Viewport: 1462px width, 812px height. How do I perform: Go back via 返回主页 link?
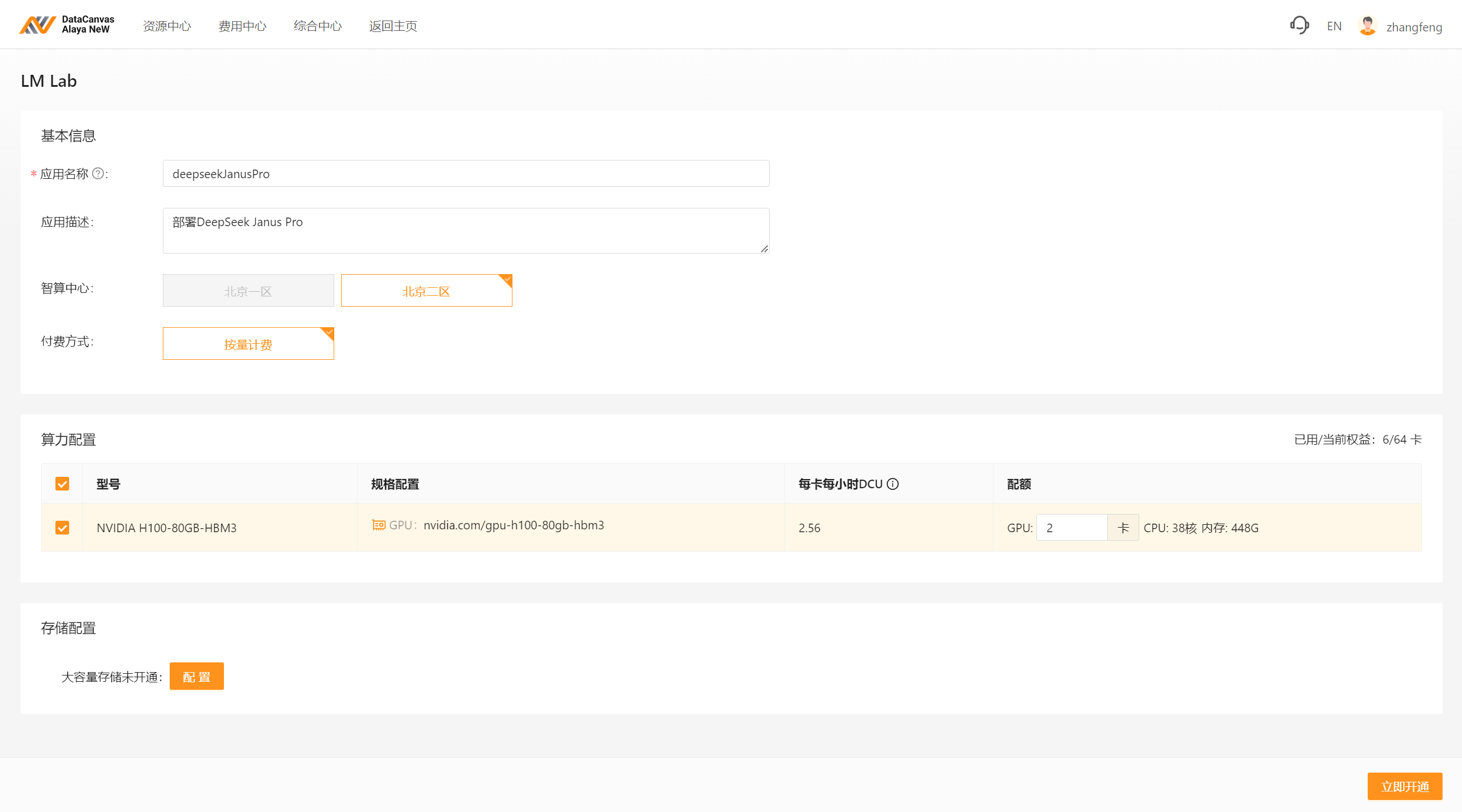coord(393,26)
